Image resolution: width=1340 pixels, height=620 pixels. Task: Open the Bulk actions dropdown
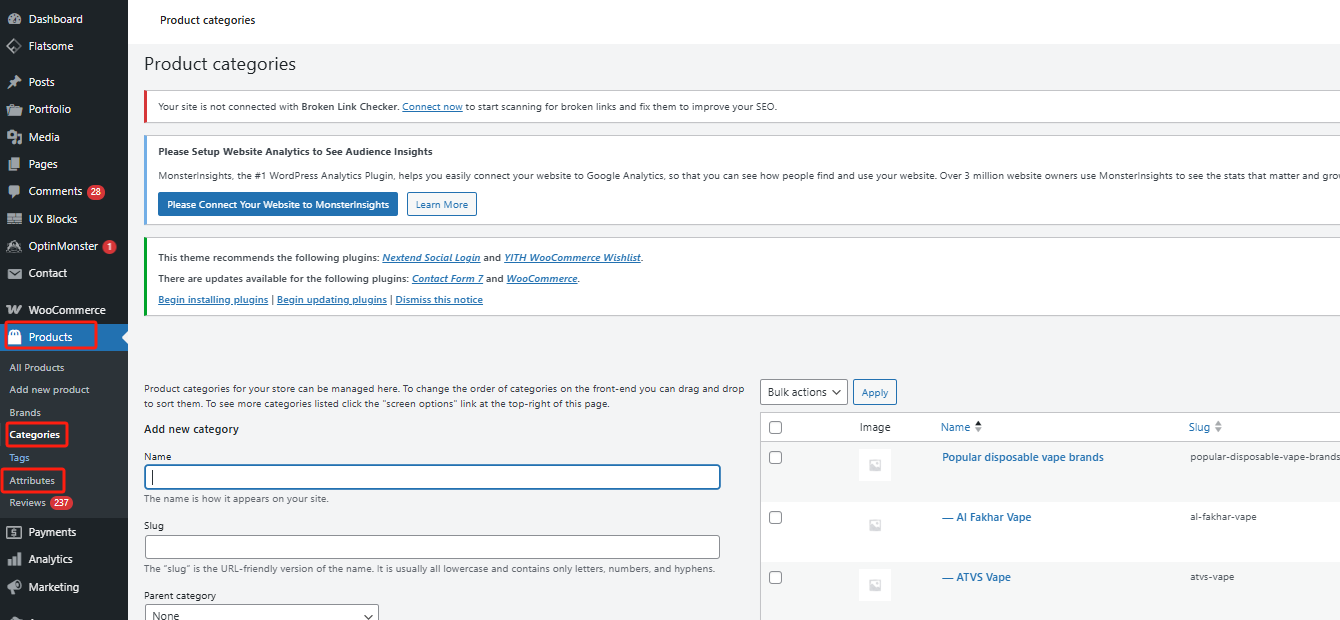coord(803,392)
